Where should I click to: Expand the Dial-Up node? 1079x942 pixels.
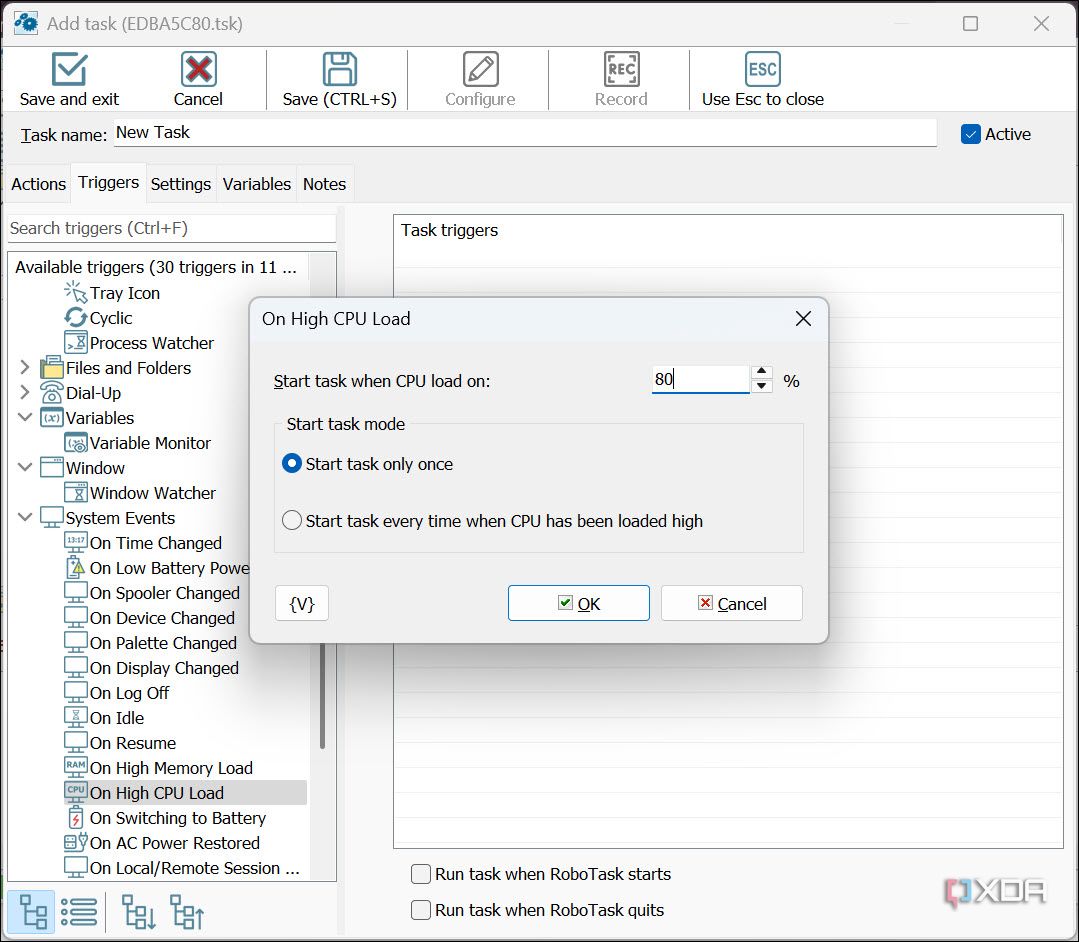tap(25, 393)
